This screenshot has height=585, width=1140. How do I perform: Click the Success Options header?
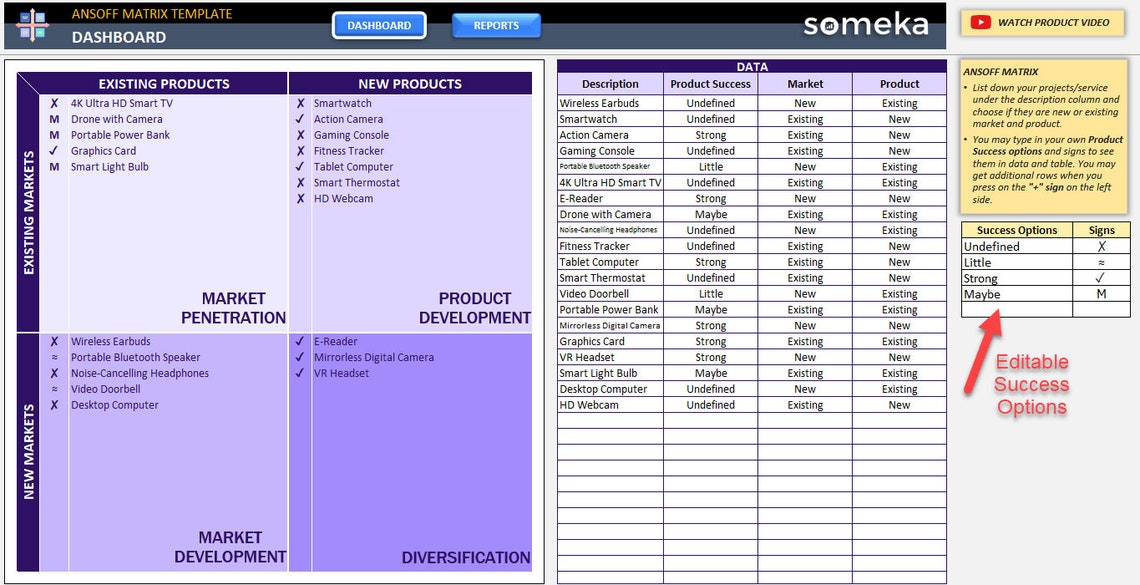point(1016,230)
